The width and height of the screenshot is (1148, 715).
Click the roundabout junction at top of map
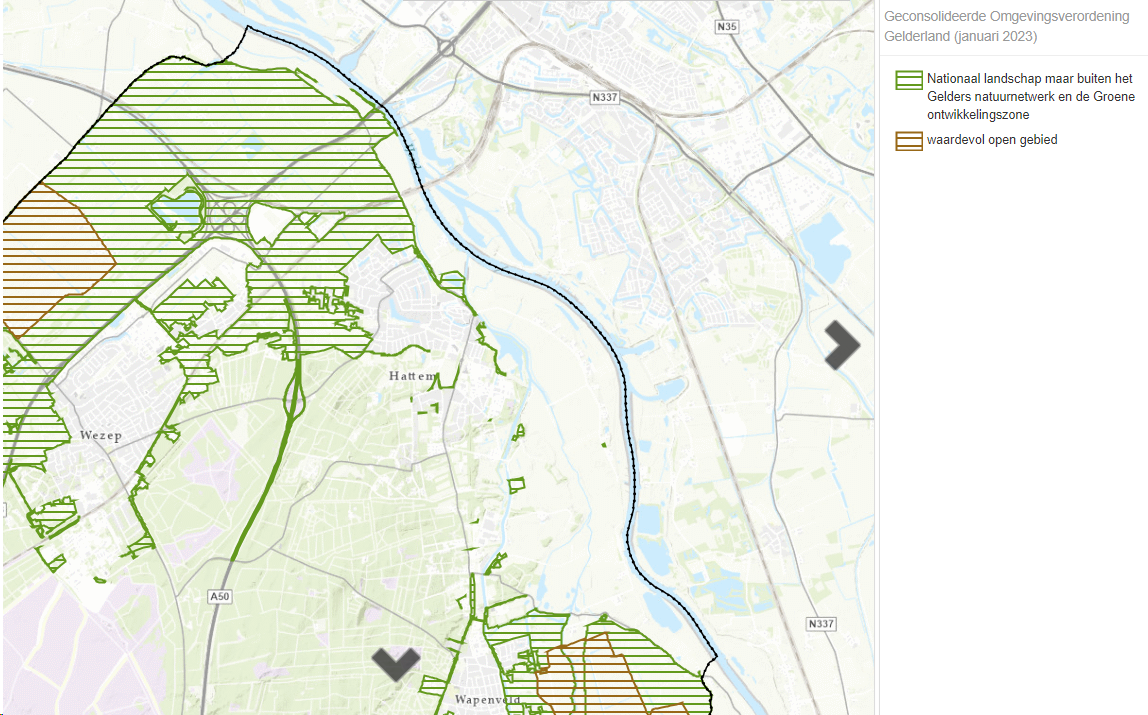446,46
